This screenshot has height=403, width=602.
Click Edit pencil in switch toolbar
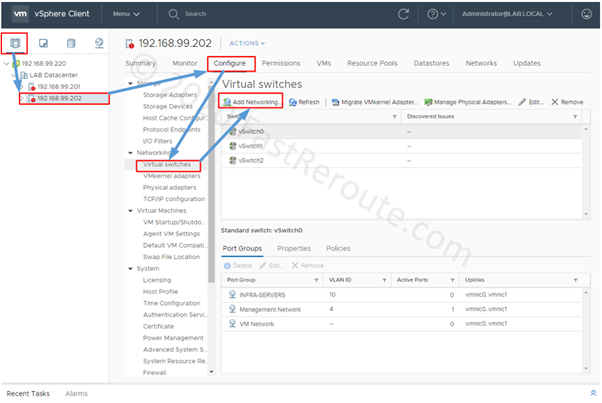pyautogui.click(x=531, y=102)
